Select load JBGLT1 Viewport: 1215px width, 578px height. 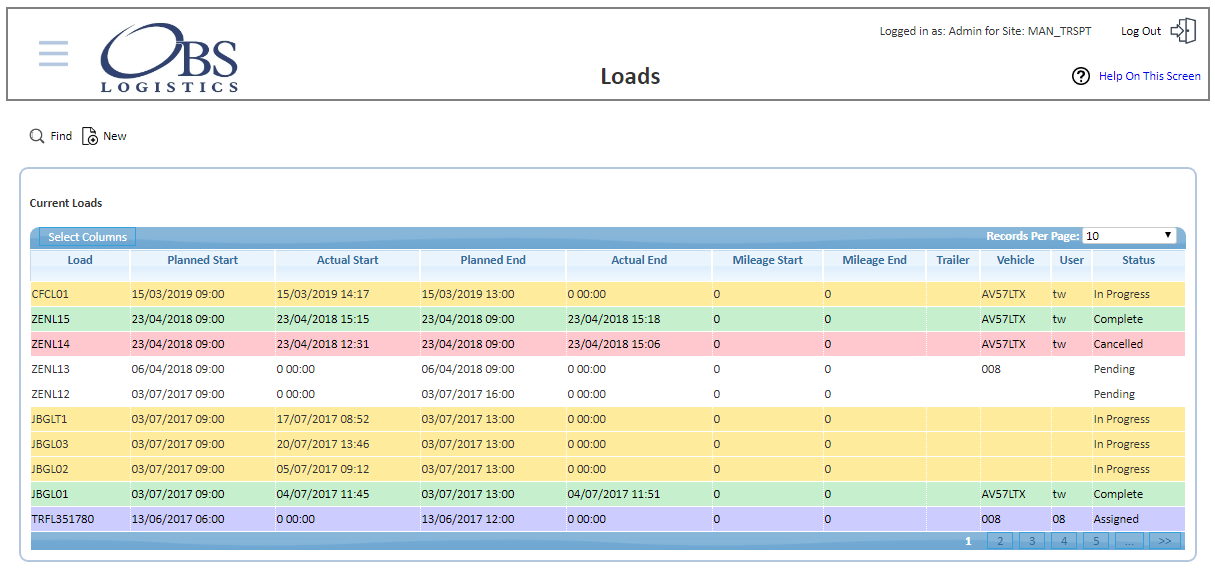tap(50, 419)
